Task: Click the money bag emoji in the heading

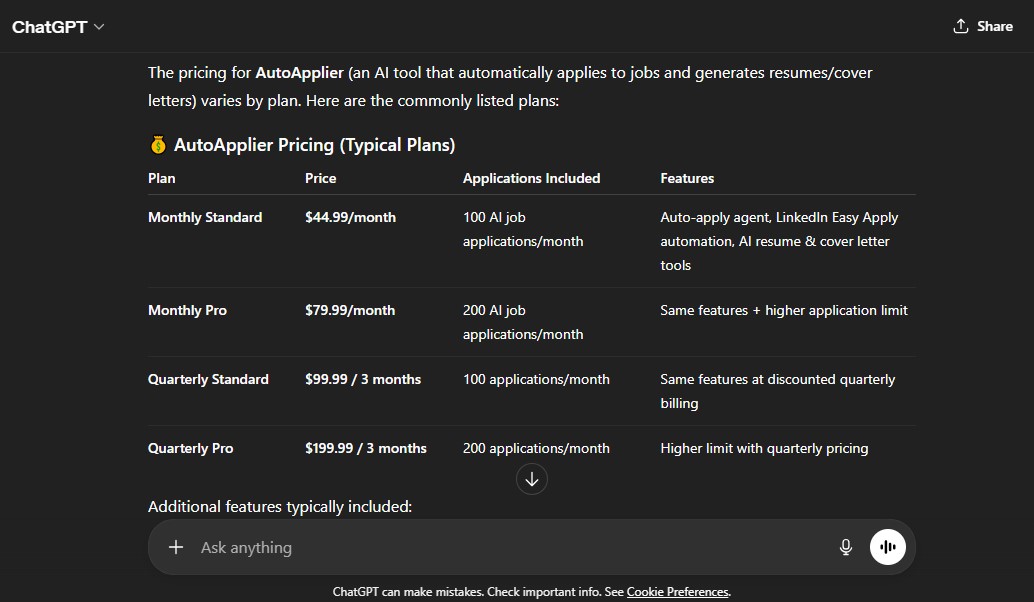Action: pyautogui.click(x=156, y=144)
